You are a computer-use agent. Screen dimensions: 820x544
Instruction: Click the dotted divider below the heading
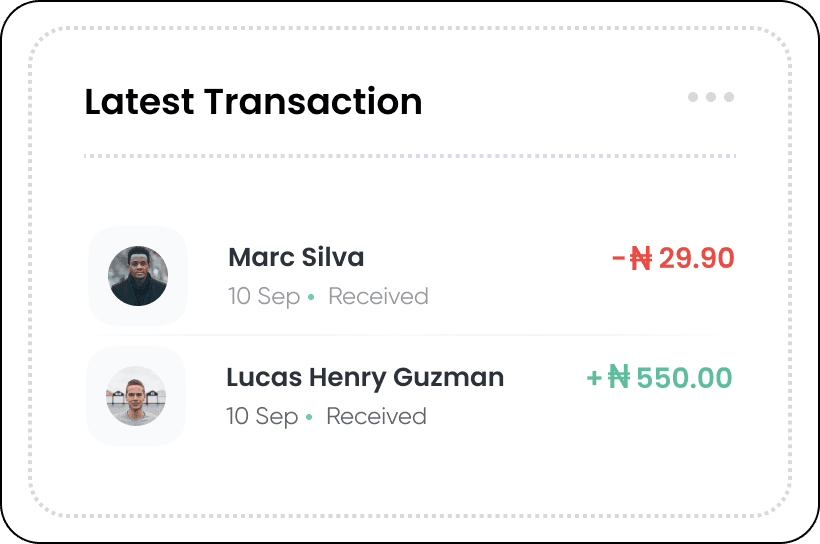[x=410, y=156]
